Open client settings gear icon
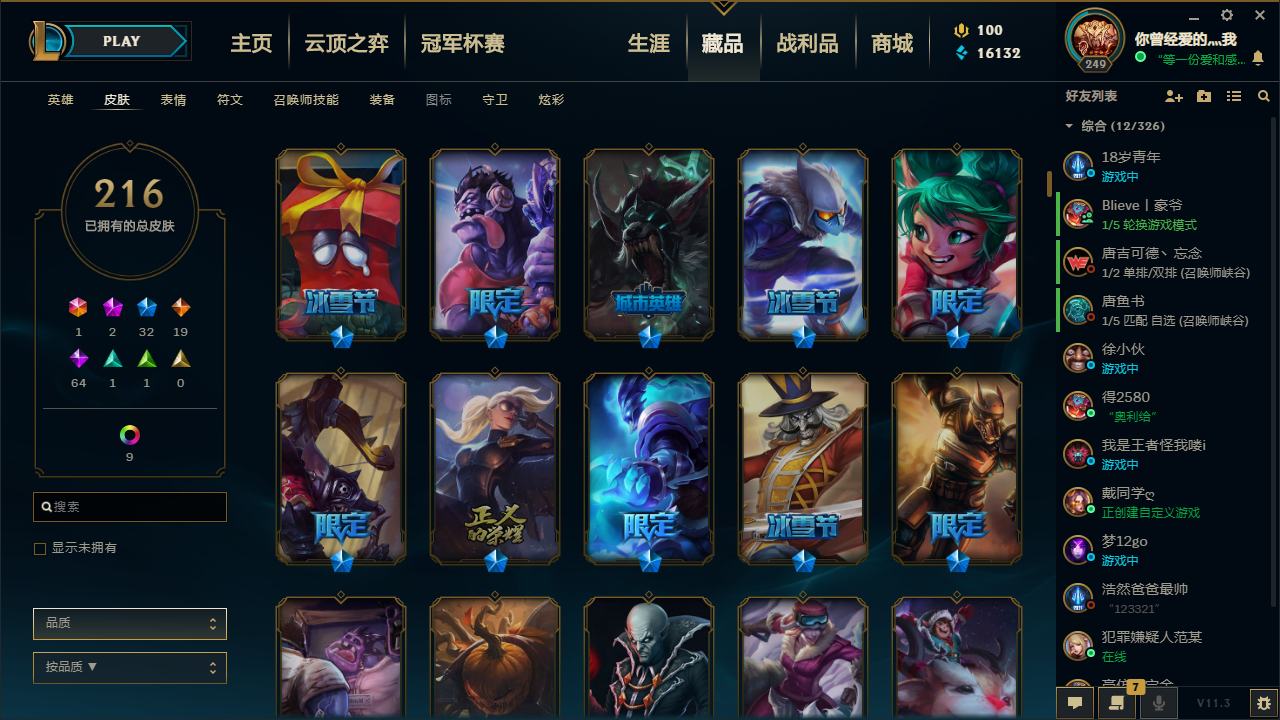 (x=1227, y=15)
